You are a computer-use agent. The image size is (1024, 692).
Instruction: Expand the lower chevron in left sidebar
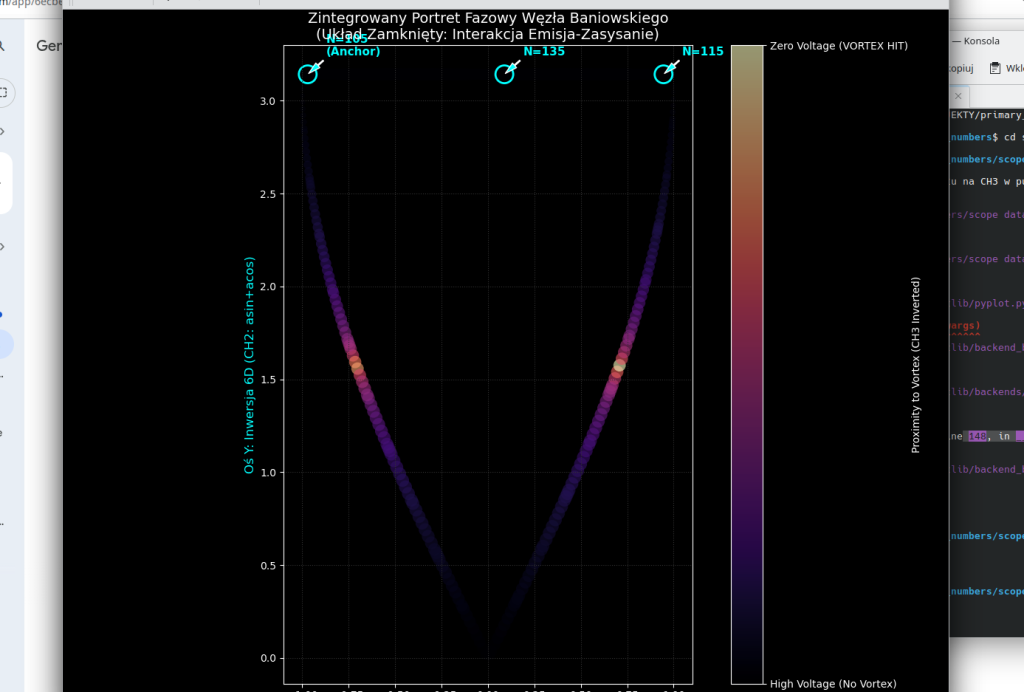[x=3, y=246]
